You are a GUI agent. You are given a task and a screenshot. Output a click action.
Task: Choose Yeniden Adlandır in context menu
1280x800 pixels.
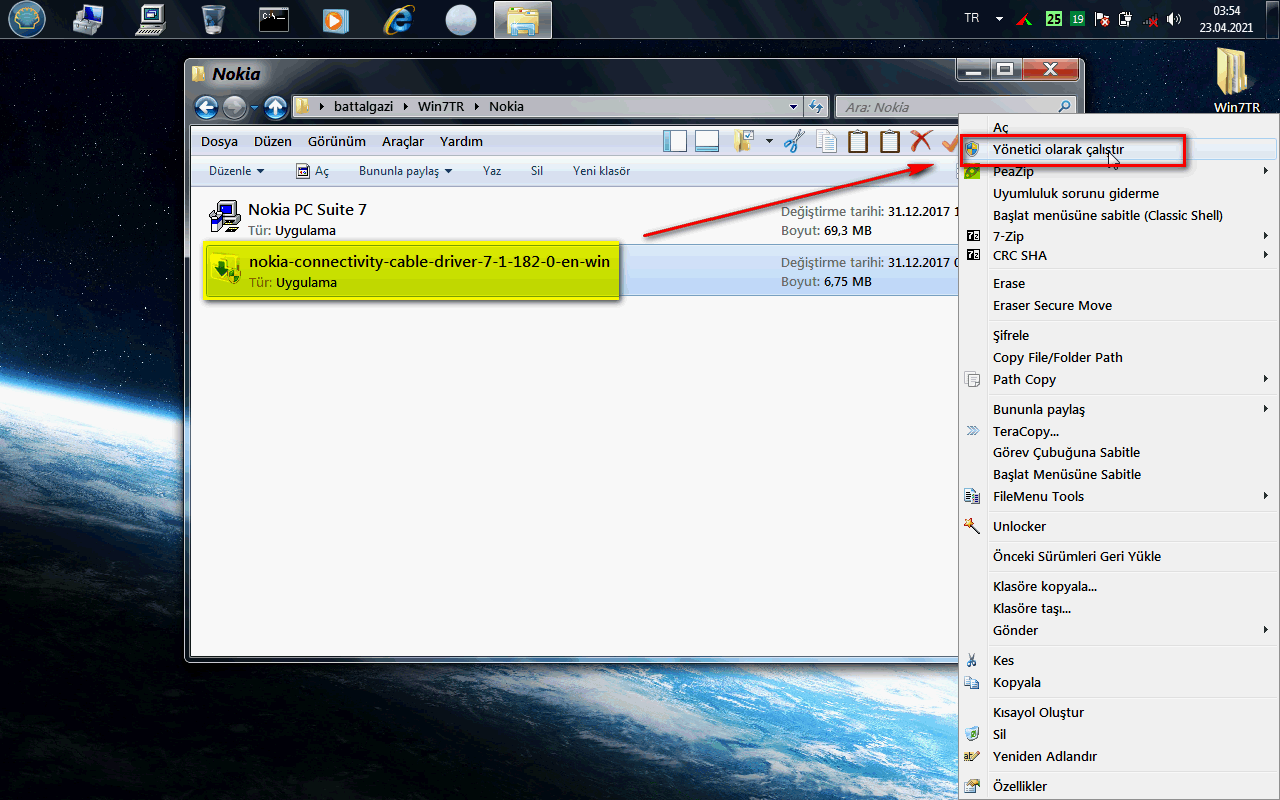click(x=1118, y=756)
